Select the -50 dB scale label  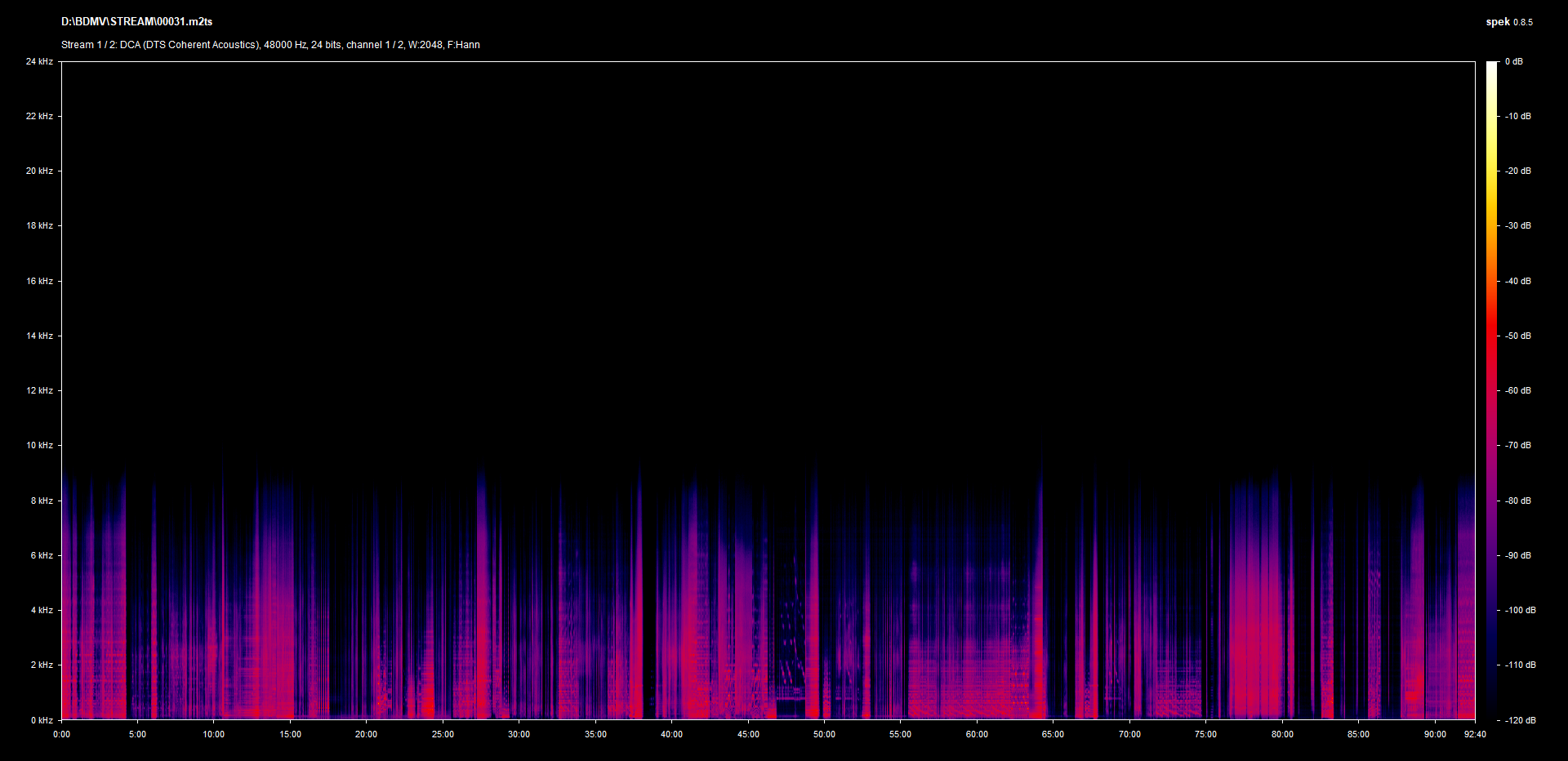(x=1518, y=336)
